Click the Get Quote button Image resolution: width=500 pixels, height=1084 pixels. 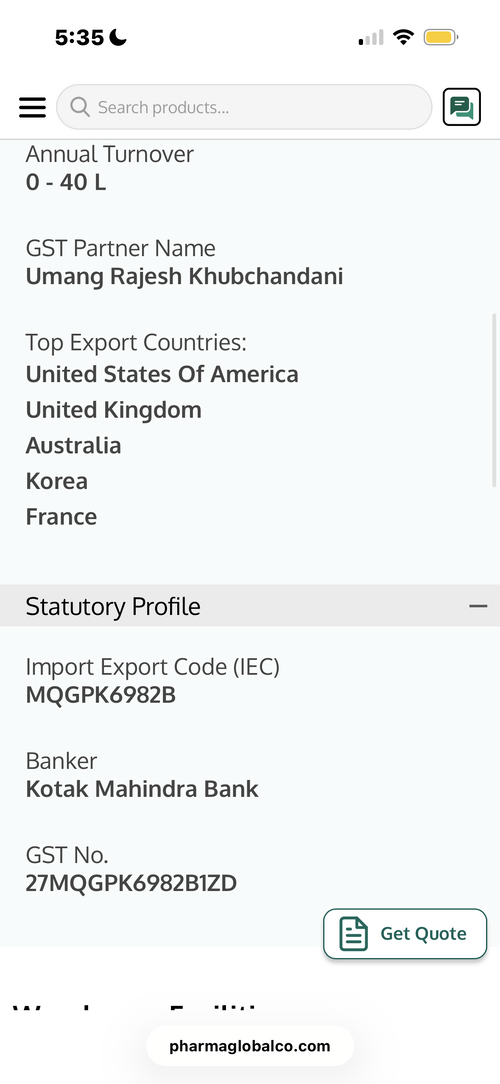click(x=405, y=933)
